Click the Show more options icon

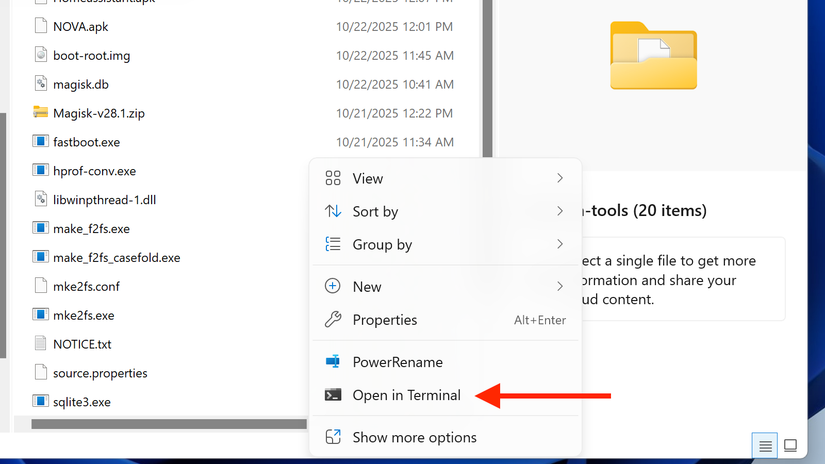pos(333,437)
